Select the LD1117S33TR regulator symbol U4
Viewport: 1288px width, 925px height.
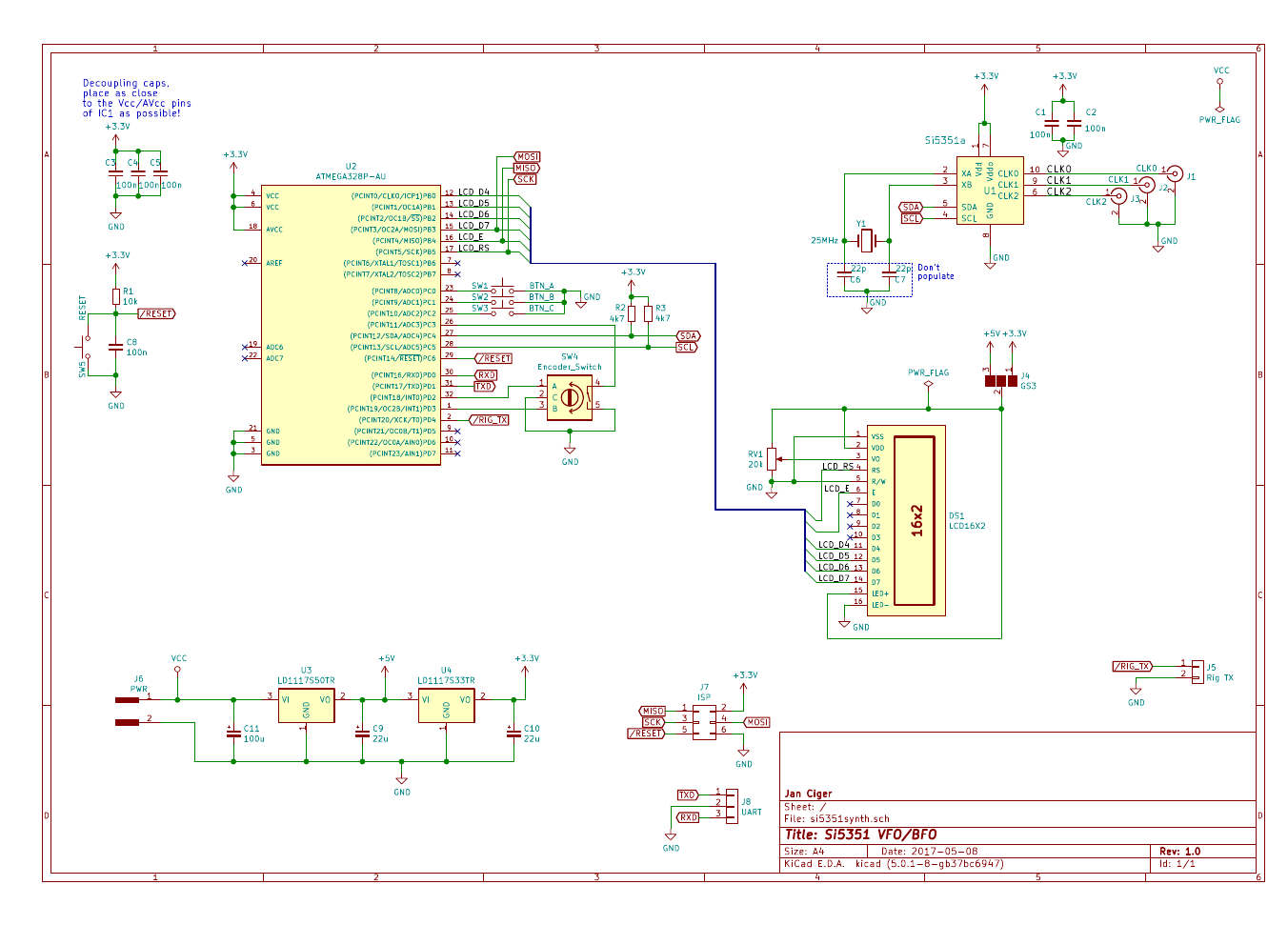pos(446,706)
